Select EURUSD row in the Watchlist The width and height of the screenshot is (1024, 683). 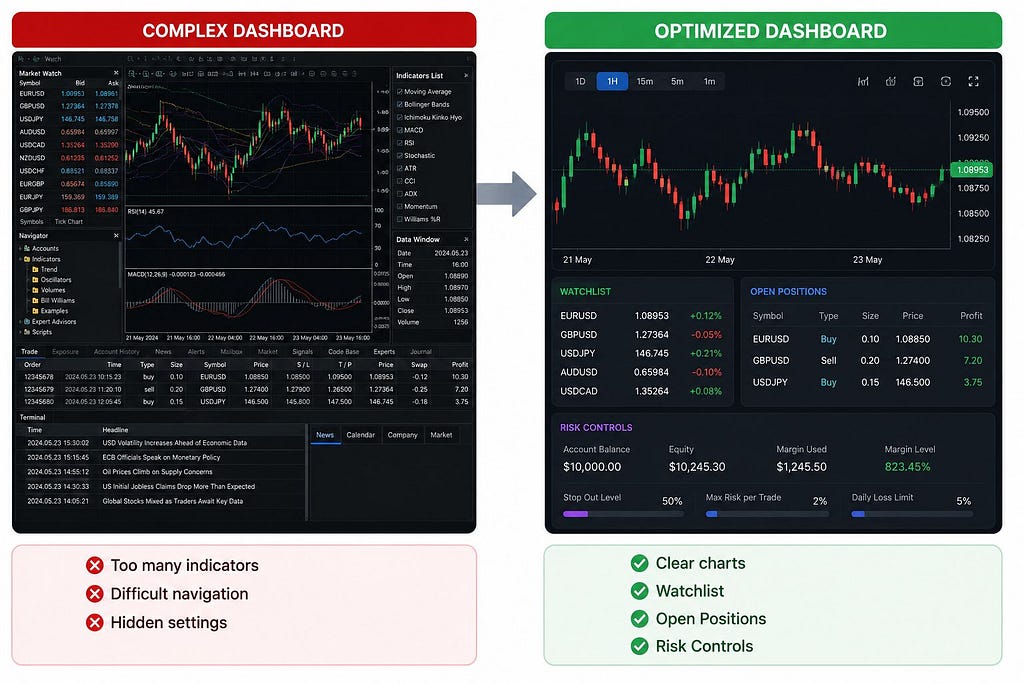coord(641,316)
